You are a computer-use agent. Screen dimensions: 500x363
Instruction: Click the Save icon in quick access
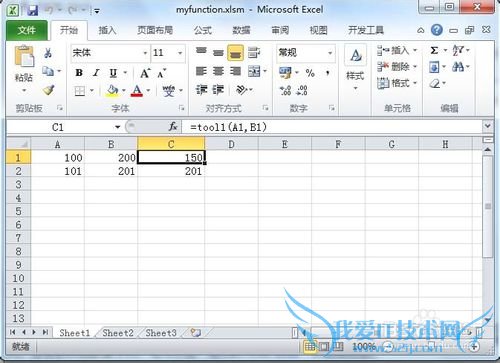(x=33, y=10)
